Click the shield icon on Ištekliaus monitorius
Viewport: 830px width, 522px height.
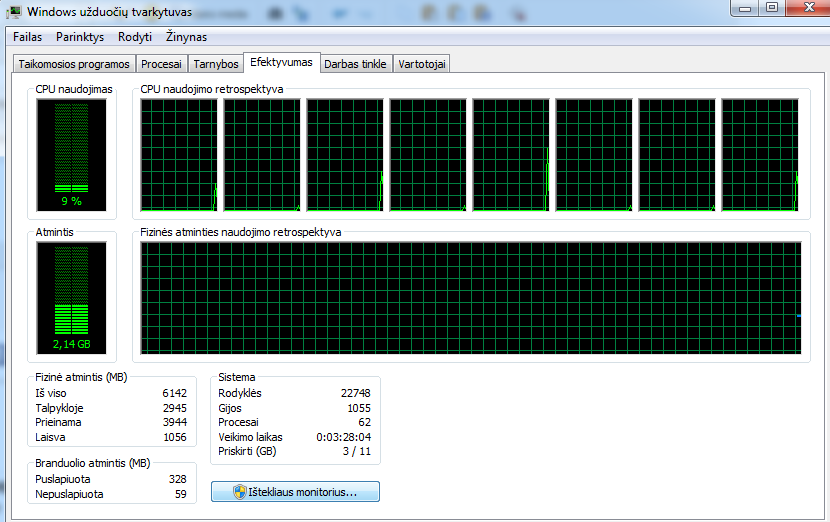point(240,492)
